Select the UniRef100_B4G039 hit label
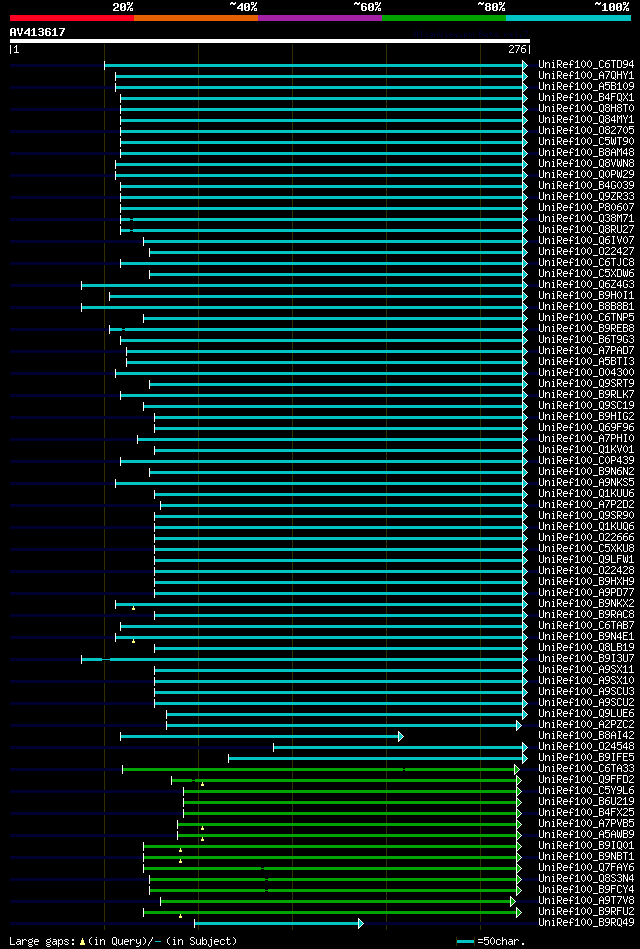This screenshot has width=640, height=949. coord(586,185)
